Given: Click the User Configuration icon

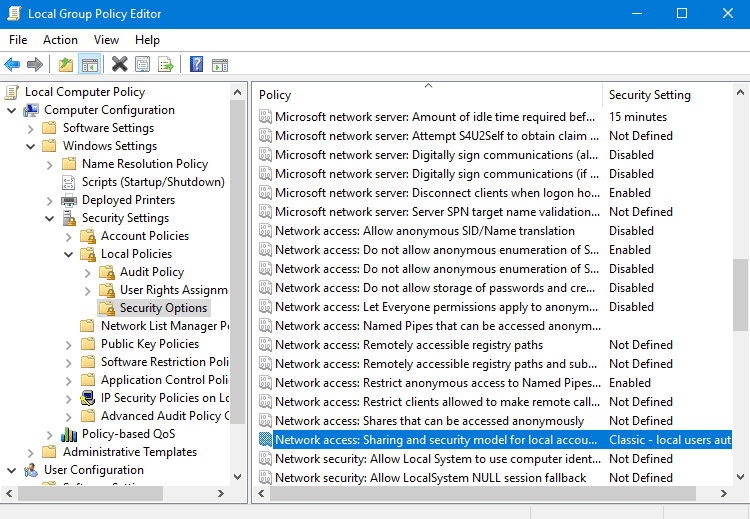Looking at the screenshot, I should click(x=31, y=470).
